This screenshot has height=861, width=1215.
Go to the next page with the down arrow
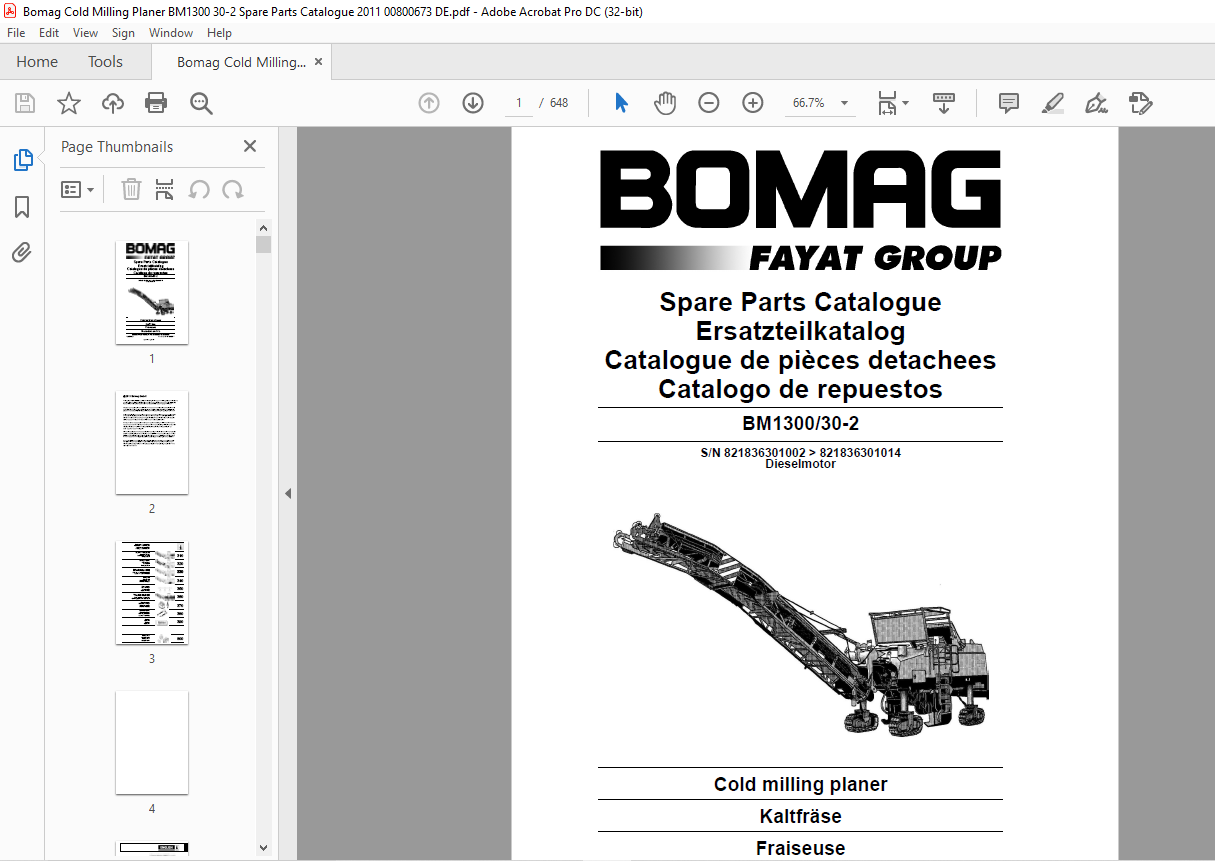[x=473, y=103]
